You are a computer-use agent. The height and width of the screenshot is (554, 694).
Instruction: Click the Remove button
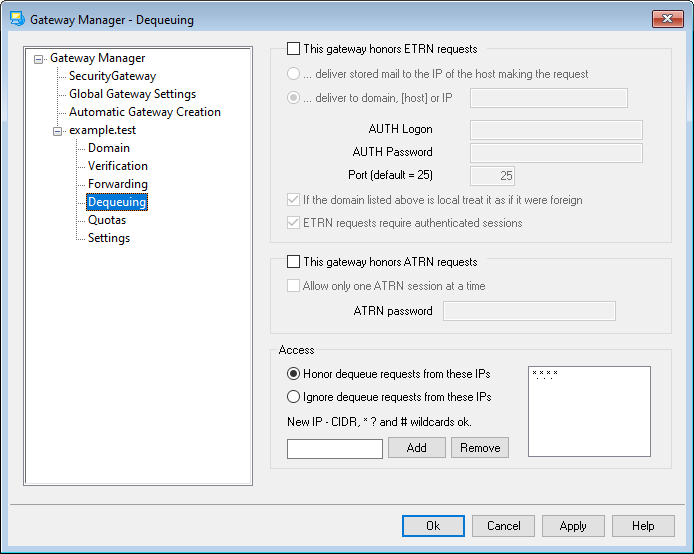[480, 448]
